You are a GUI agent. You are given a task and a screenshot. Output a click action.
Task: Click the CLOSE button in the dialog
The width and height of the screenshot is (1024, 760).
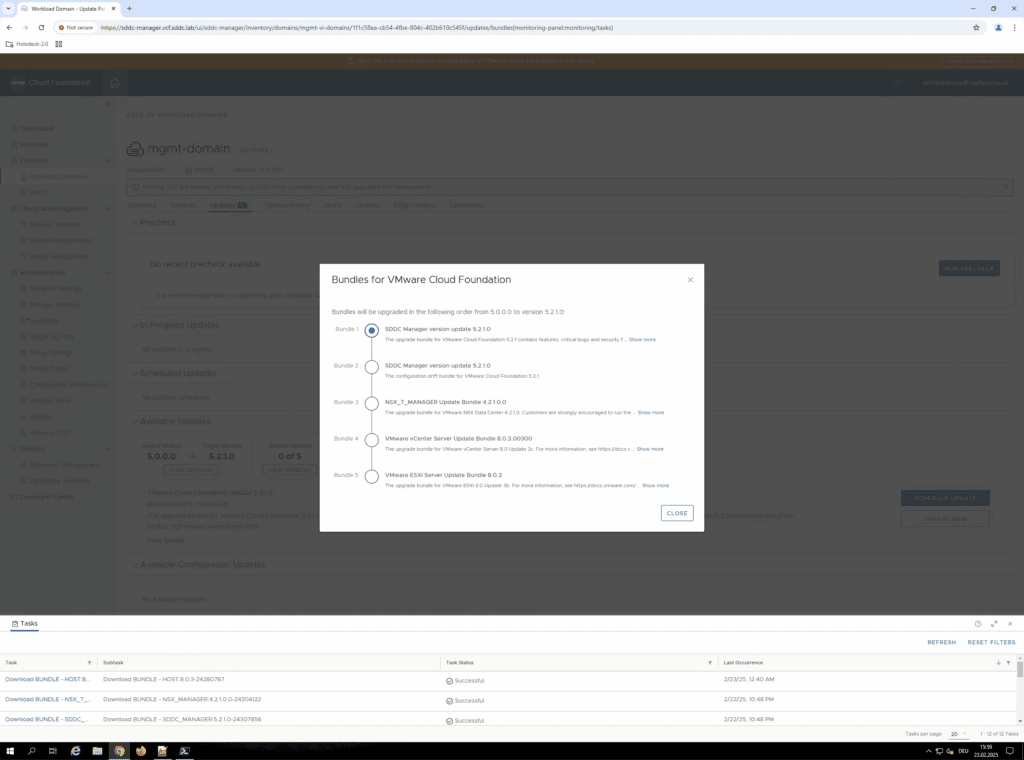click(677, 513)
